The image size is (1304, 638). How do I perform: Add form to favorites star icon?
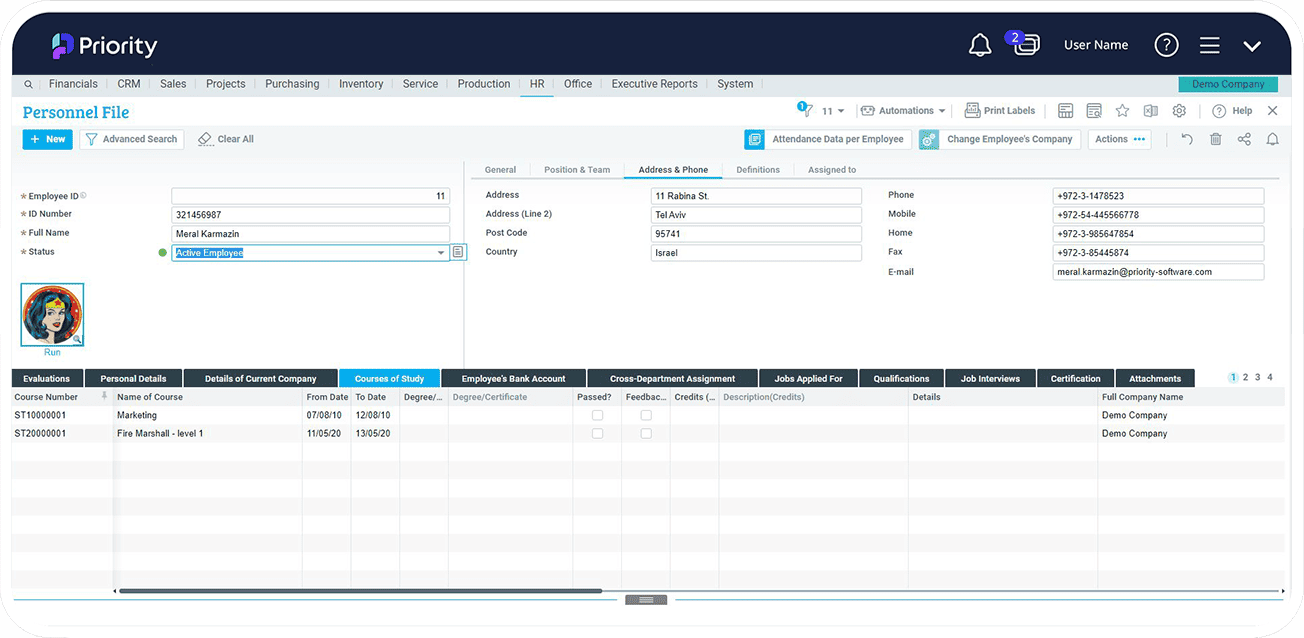[1122, 111]
